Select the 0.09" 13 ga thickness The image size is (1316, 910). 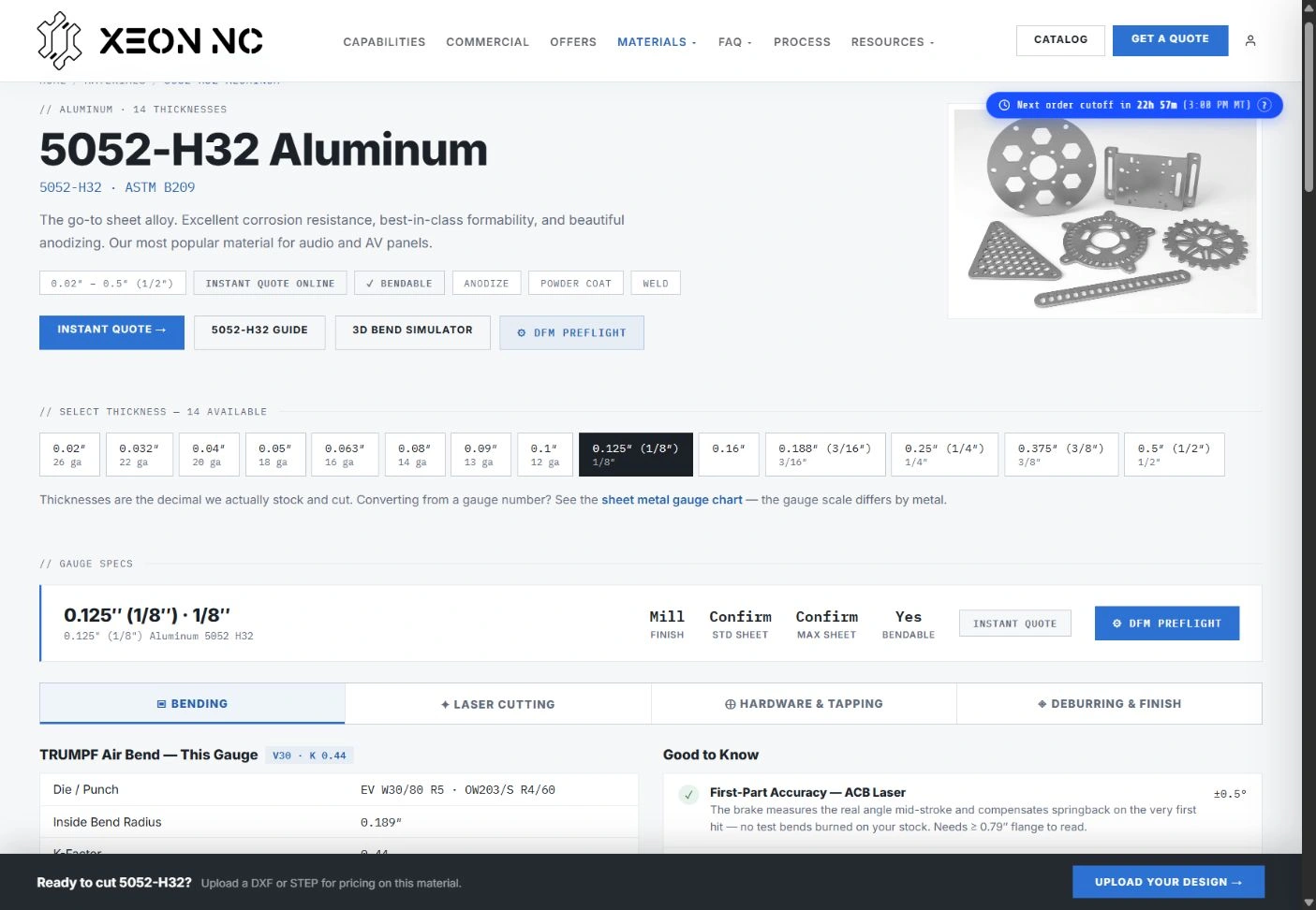coord(481,455)
